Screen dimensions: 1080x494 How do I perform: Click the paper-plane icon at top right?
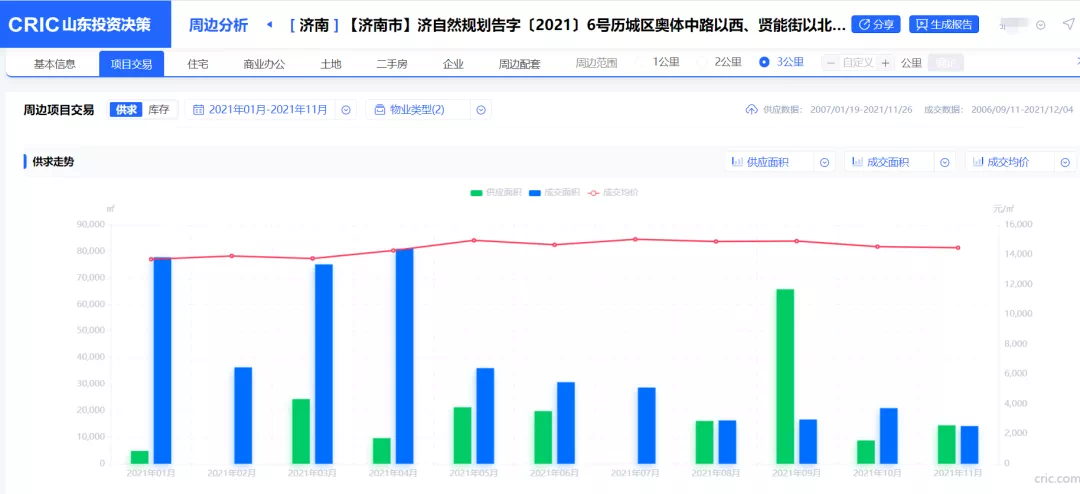point(1067,24)
